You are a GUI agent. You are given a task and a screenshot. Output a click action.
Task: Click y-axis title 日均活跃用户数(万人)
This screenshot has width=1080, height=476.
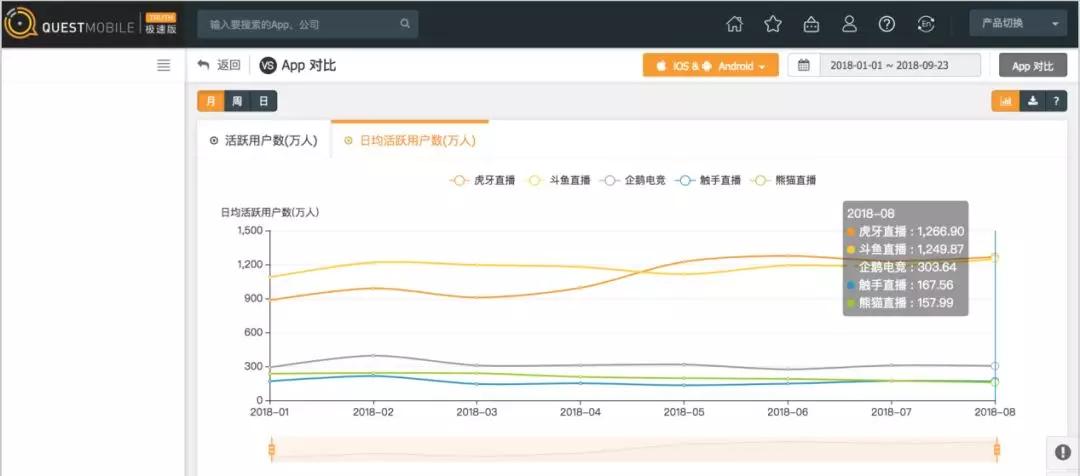[270, 212]
